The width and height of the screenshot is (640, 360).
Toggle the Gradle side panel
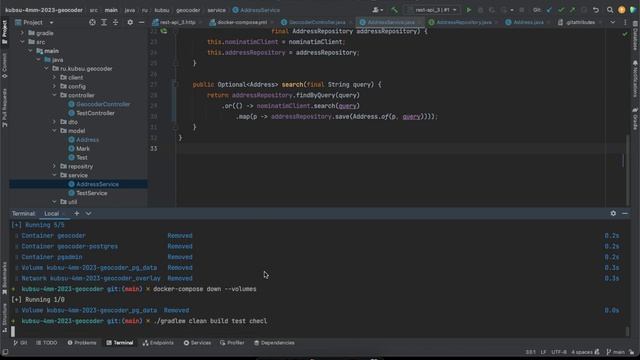pyautogui.click(x=636, y=119)
